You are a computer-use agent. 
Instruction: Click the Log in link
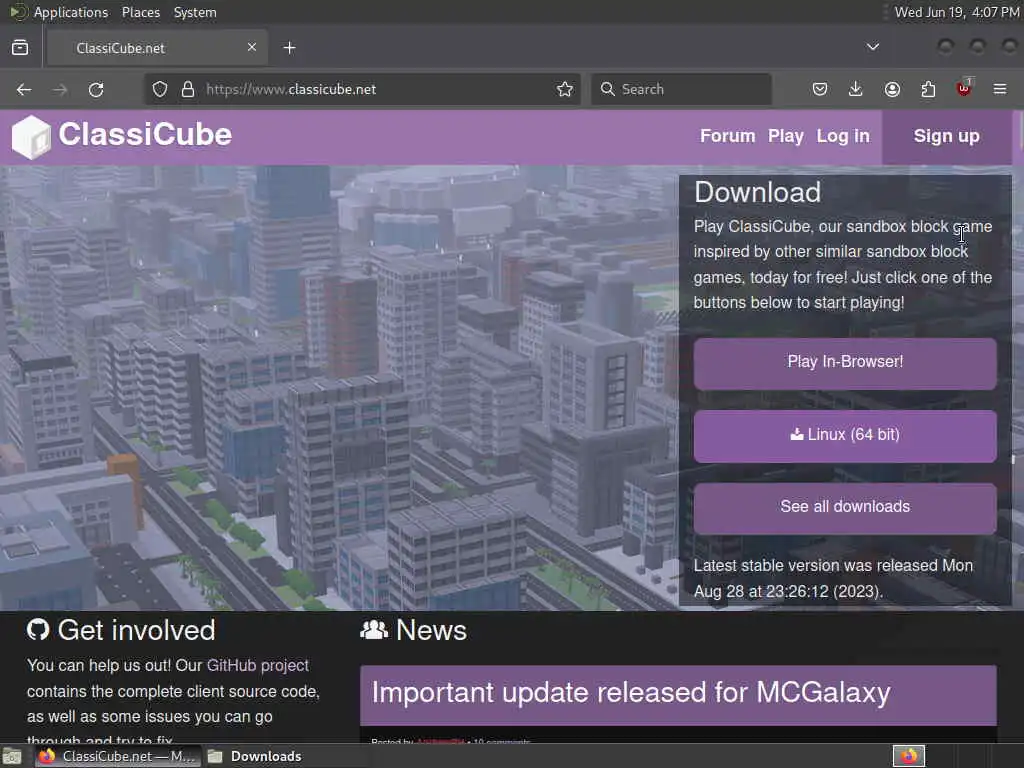843,136
